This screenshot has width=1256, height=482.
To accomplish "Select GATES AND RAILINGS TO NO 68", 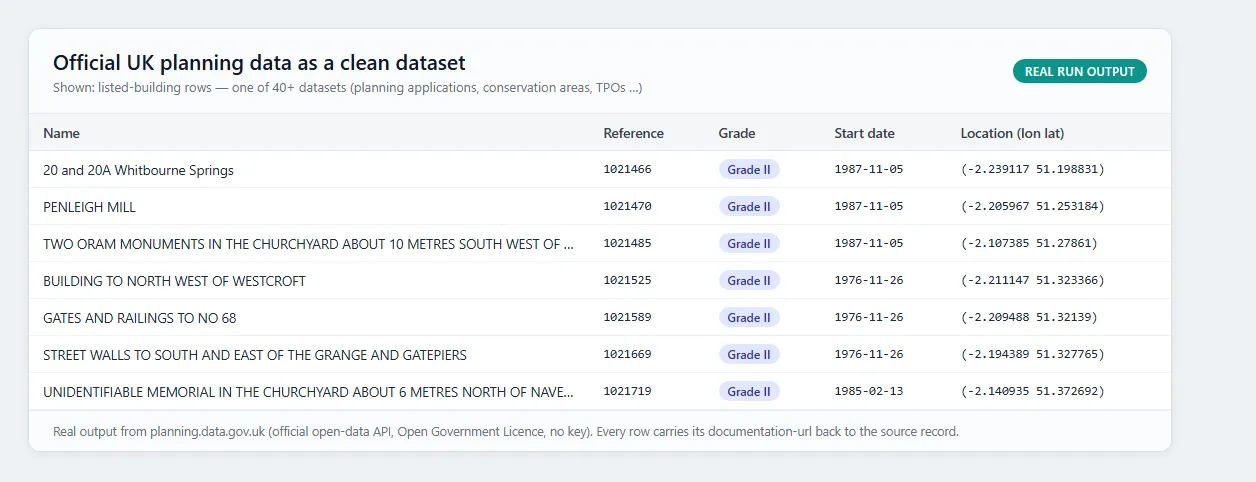I will pos(139,318).
